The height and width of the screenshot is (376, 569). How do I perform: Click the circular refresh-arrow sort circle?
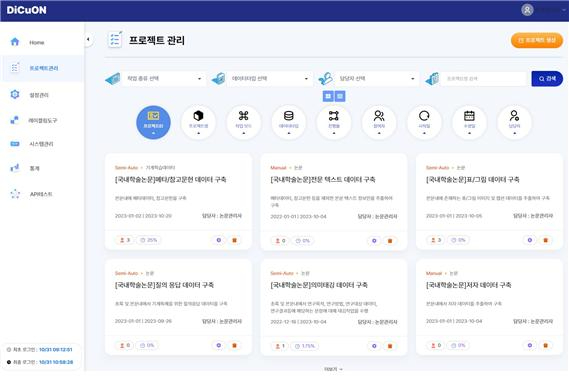pyautogui.click(x=424, y=122)
